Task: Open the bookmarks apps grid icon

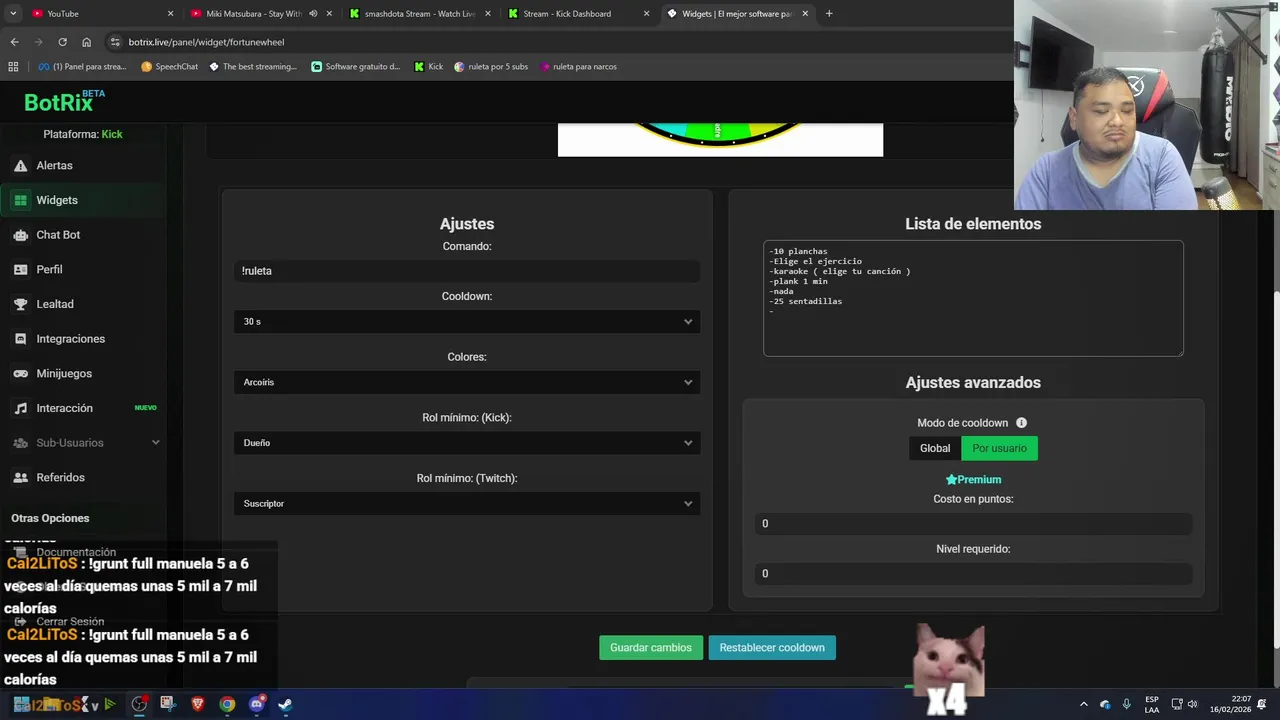Action: (x=13, y=67)
